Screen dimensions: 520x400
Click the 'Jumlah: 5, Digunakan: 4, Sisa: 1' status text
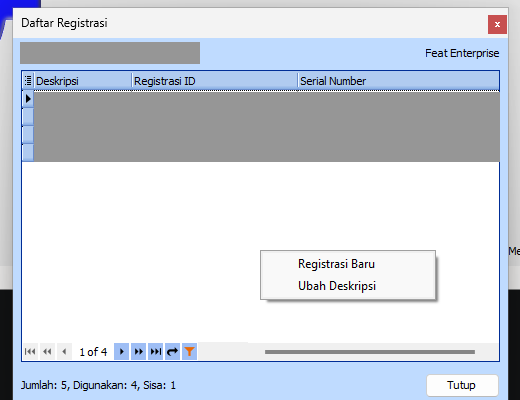click(x=98, y=385)
